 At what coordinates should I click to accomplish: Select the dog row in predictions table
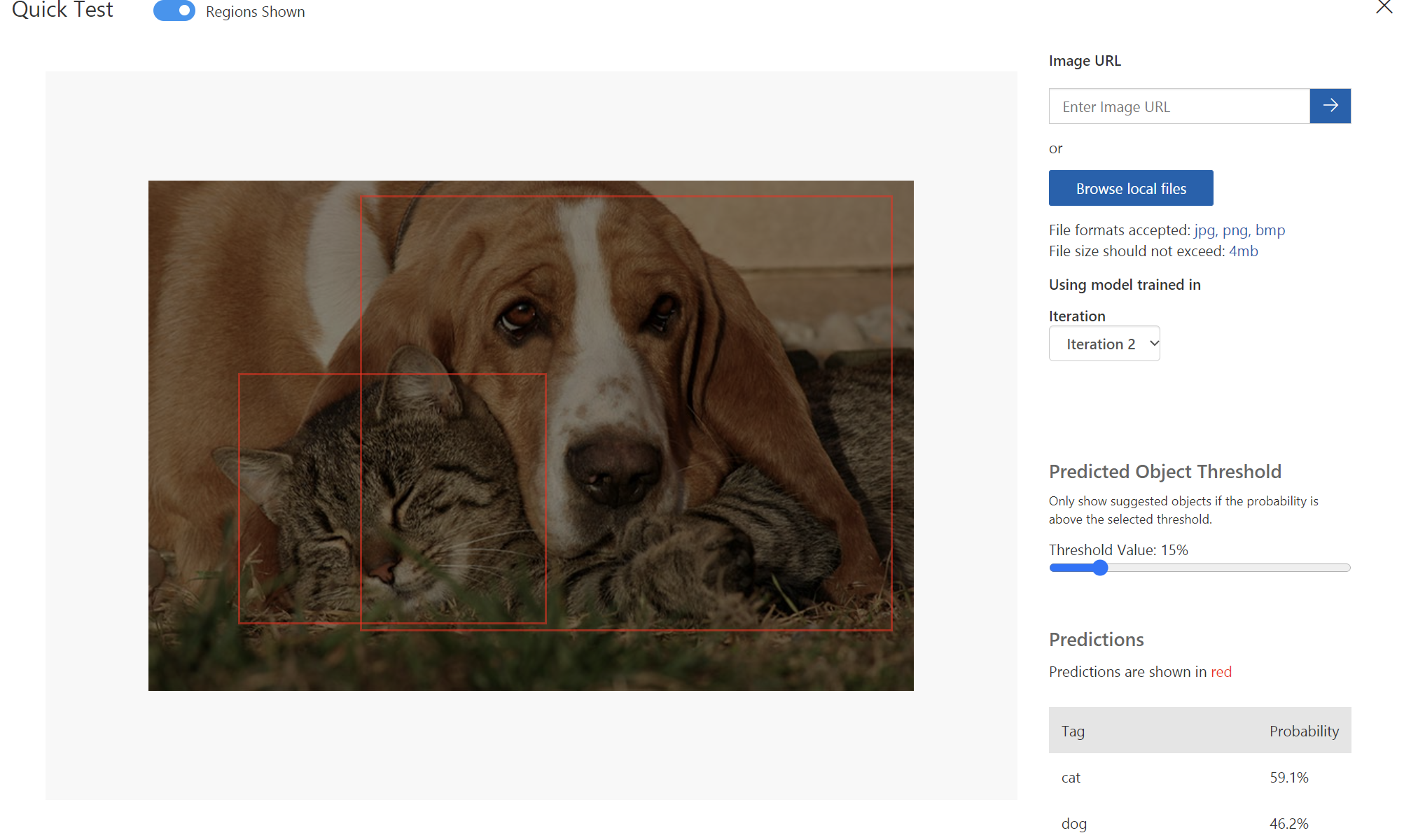tap(1199, 823)
